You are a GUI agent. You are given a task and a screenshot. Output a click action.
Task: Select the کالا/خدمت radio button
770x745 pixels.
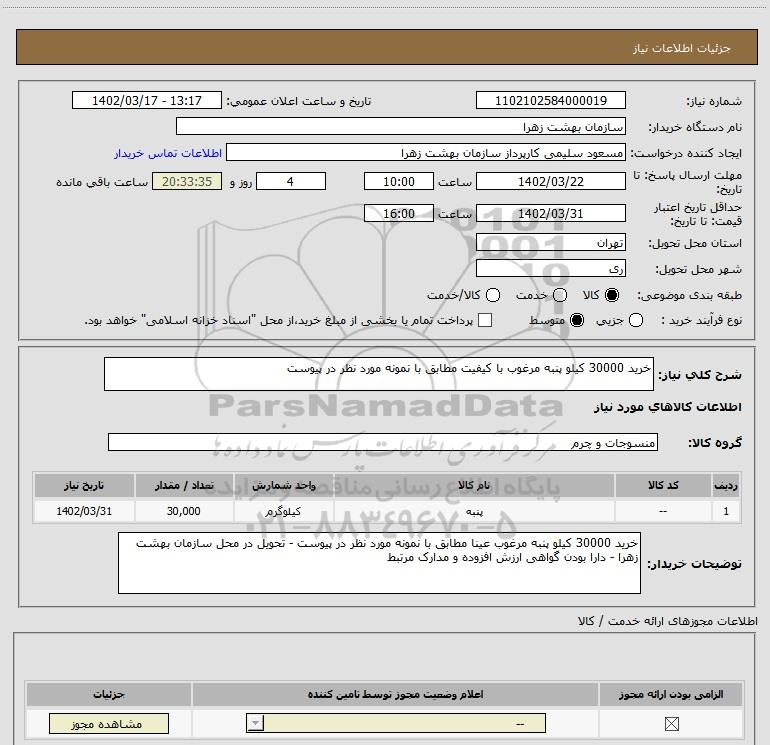pos(493,295)
